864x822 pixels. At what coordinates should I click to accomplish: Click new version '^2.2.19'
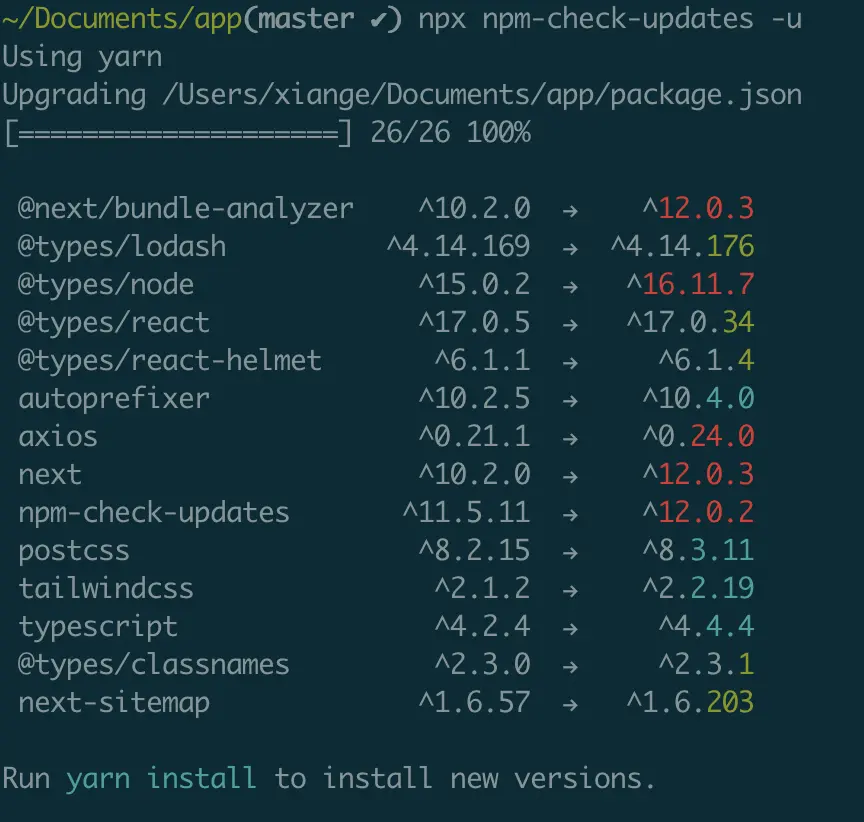click(698, 590)
